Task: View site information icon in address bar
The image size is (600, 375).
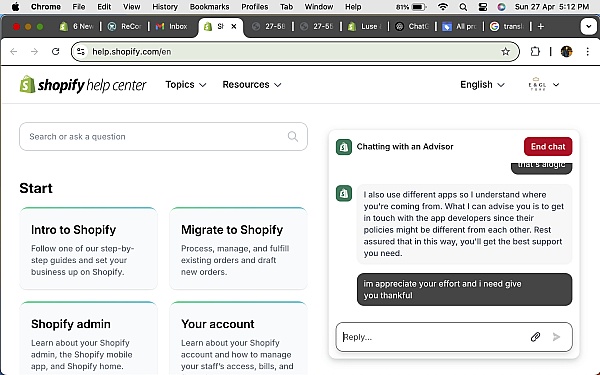Action: 81,52
